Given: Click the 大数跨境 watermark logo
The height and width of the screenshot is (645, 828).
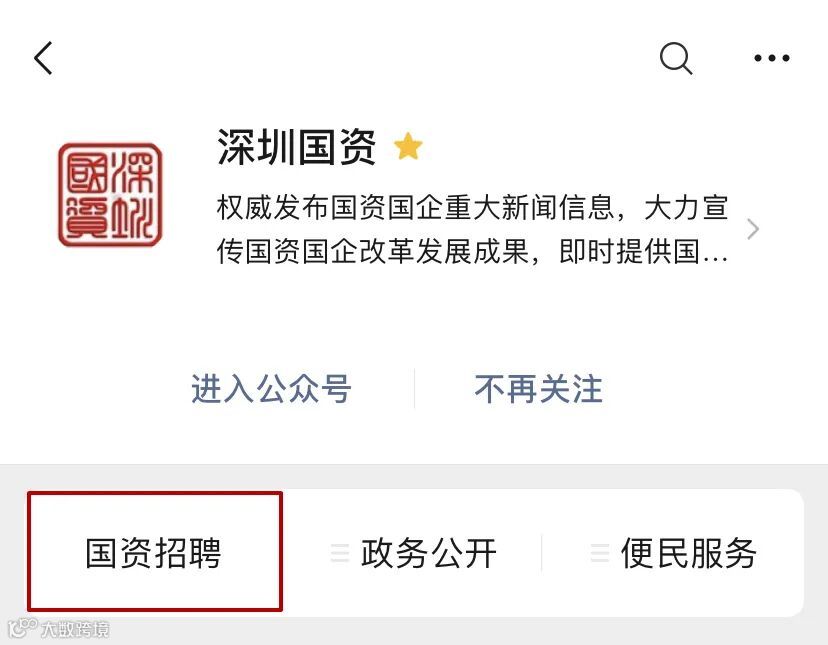Looking at the screenshot, I should tap(59, 628).
